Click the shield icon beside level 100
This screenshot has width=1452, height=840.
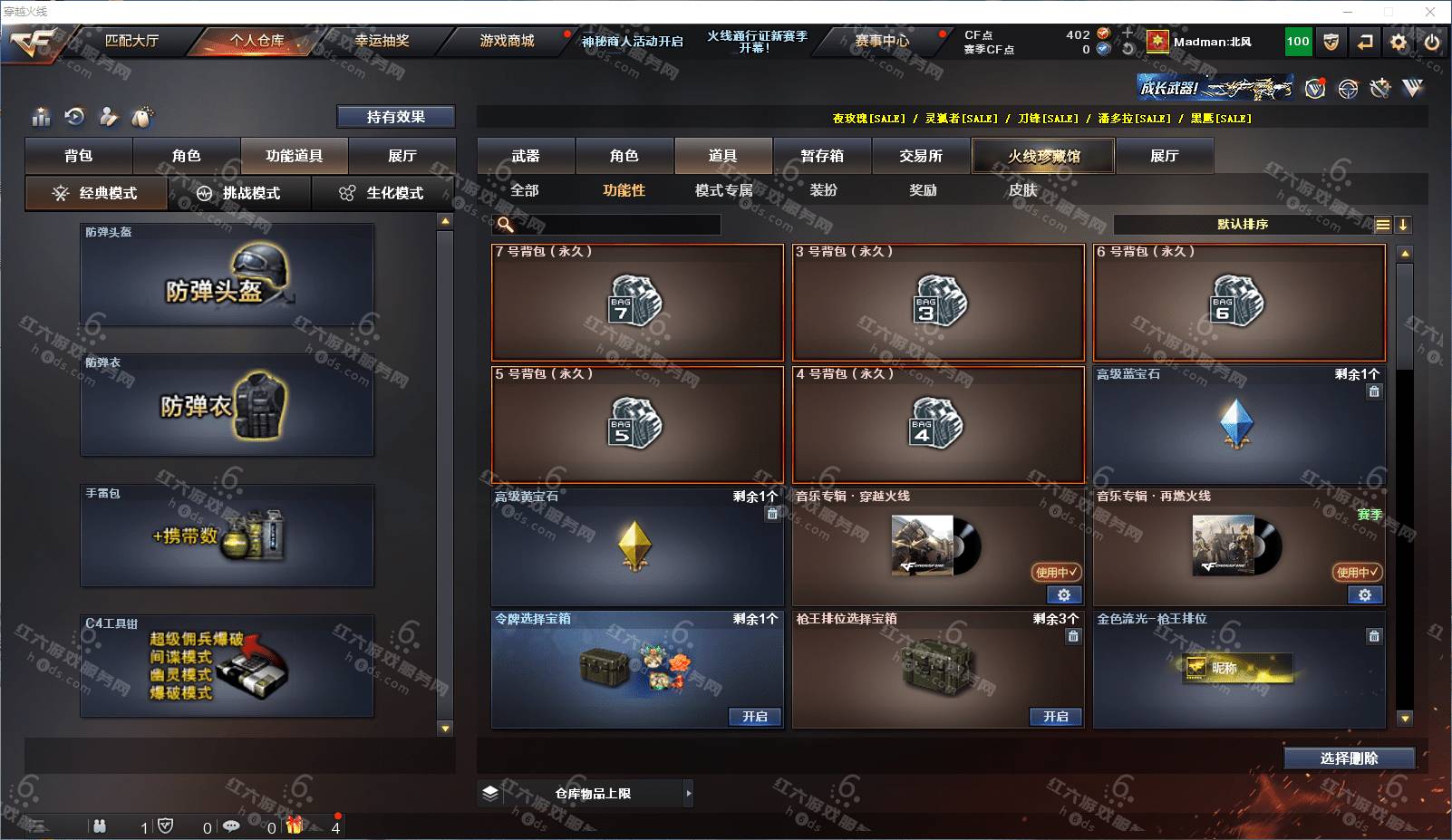pos(1331,42)
